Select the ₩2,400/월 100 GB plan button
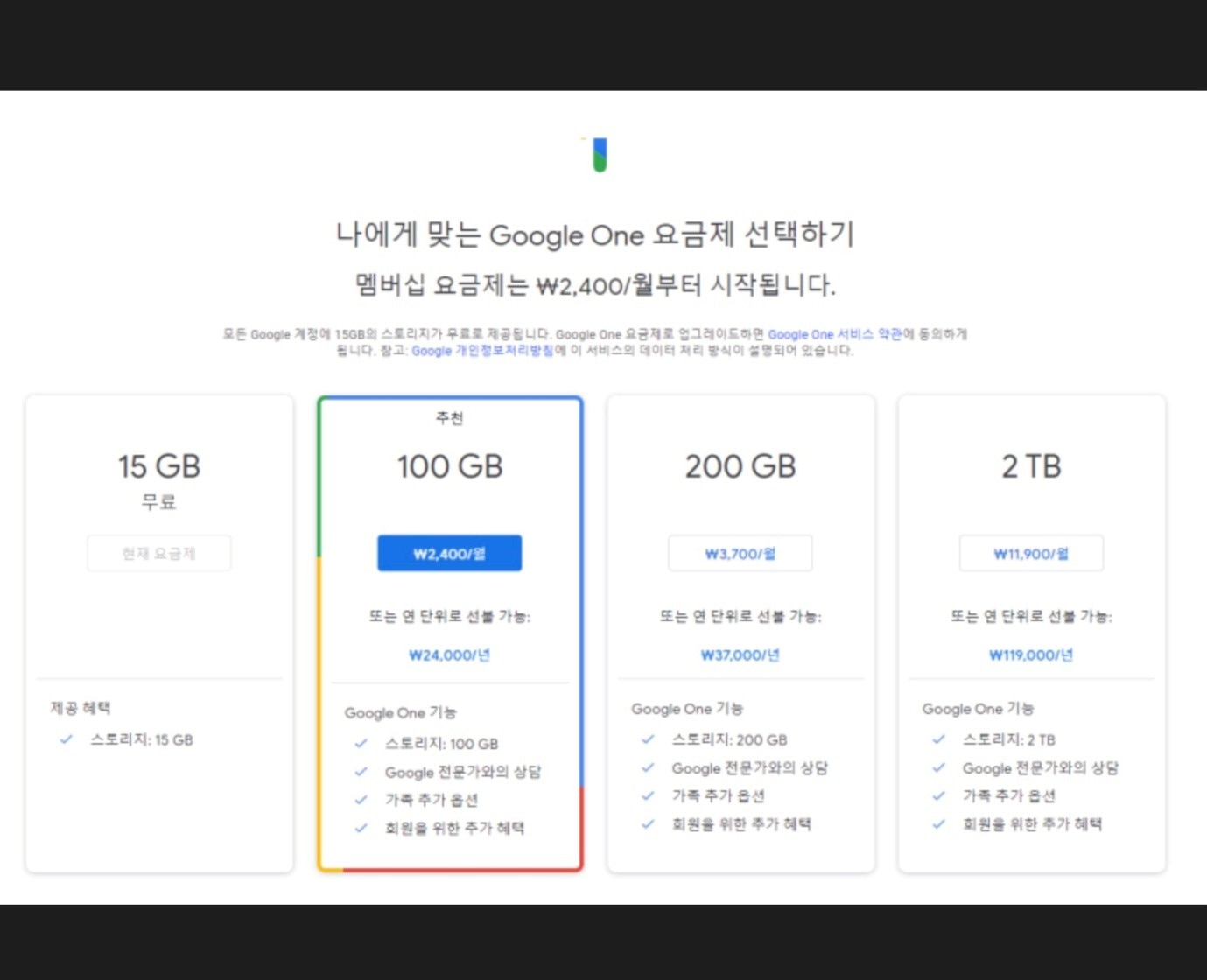Screen dimensions: 1207x980 coord(449,553)
